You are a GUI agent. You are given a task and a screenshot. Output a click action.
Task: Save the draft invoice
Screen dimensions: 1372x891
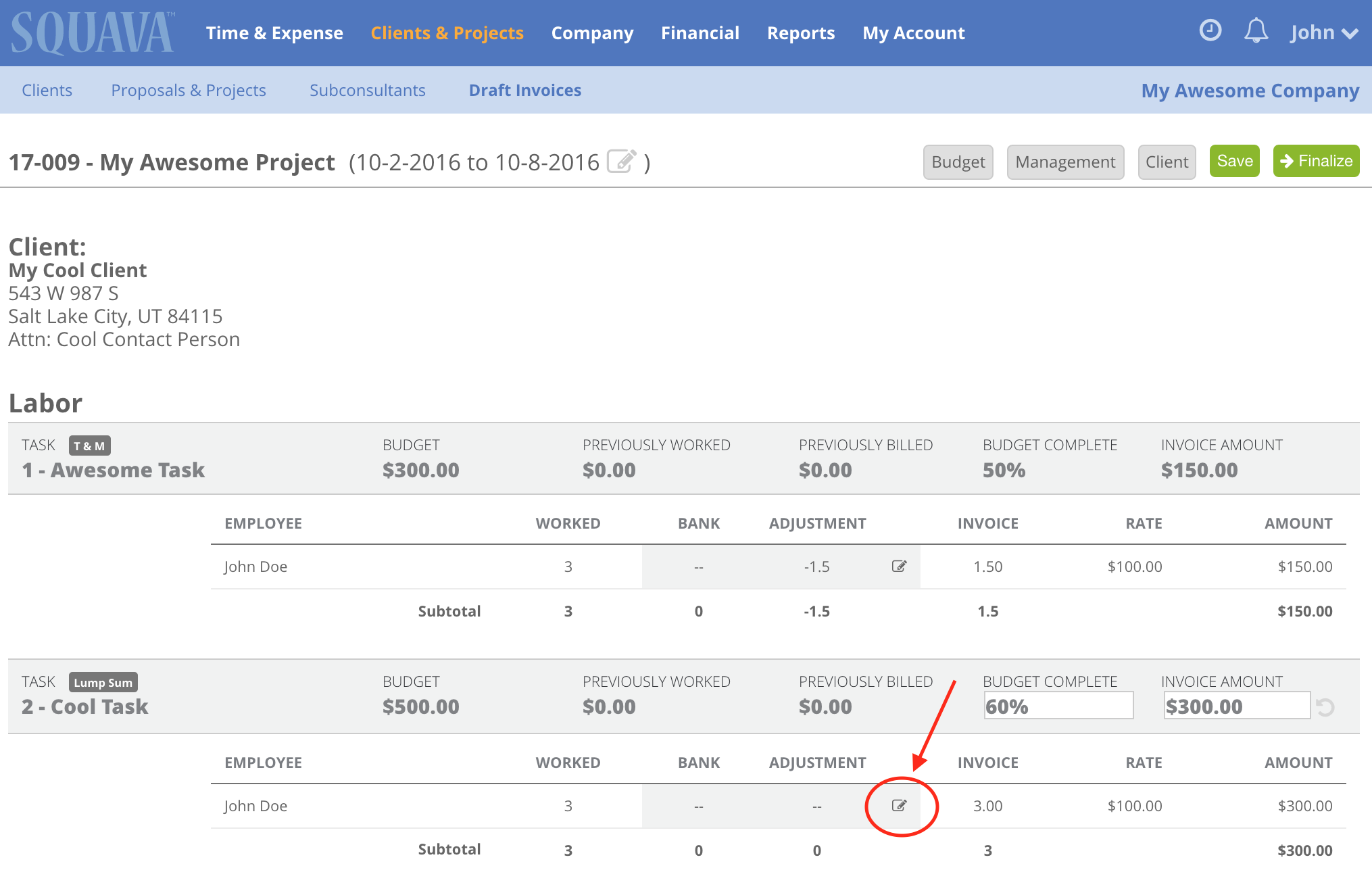1234,161
